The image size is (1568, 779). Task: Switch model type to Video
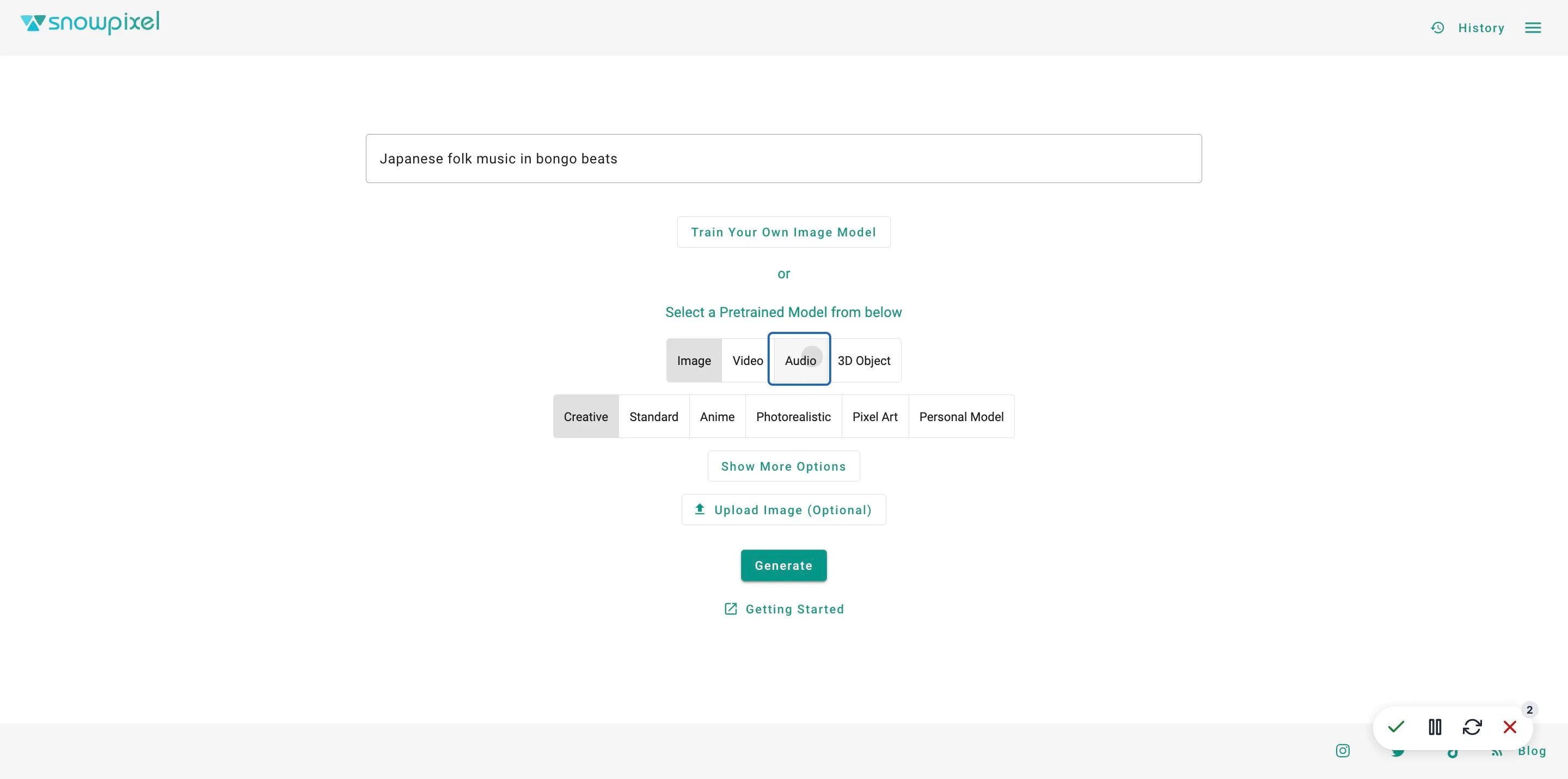748,361
